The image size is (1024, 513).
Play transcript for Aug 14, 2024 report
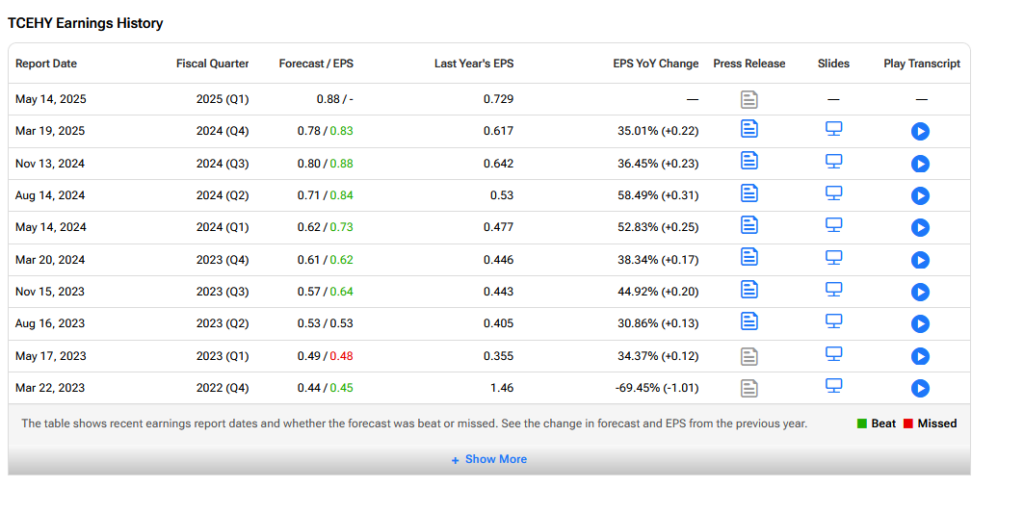coord(921,196)
